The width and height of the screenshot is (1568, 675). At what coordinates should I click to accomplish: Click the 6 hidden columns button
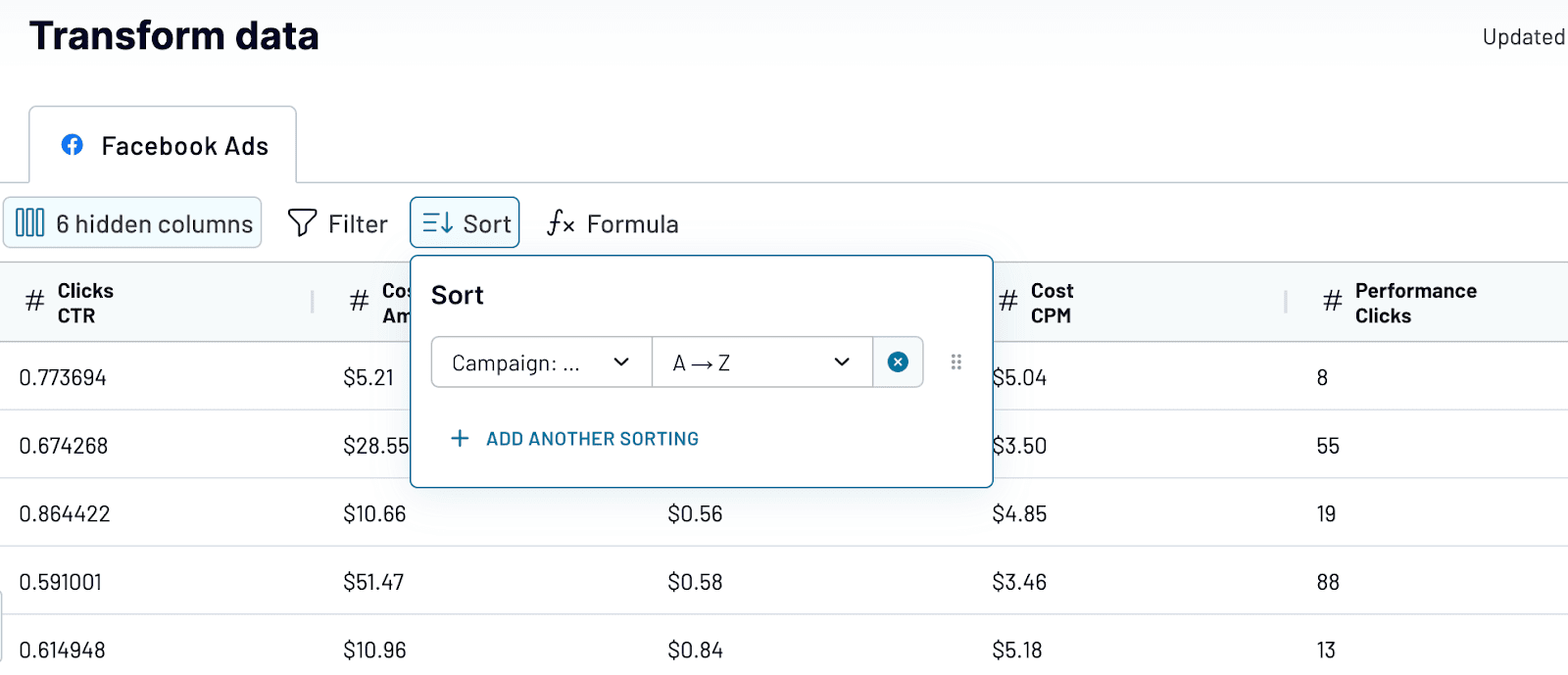(x=132, y=223)
